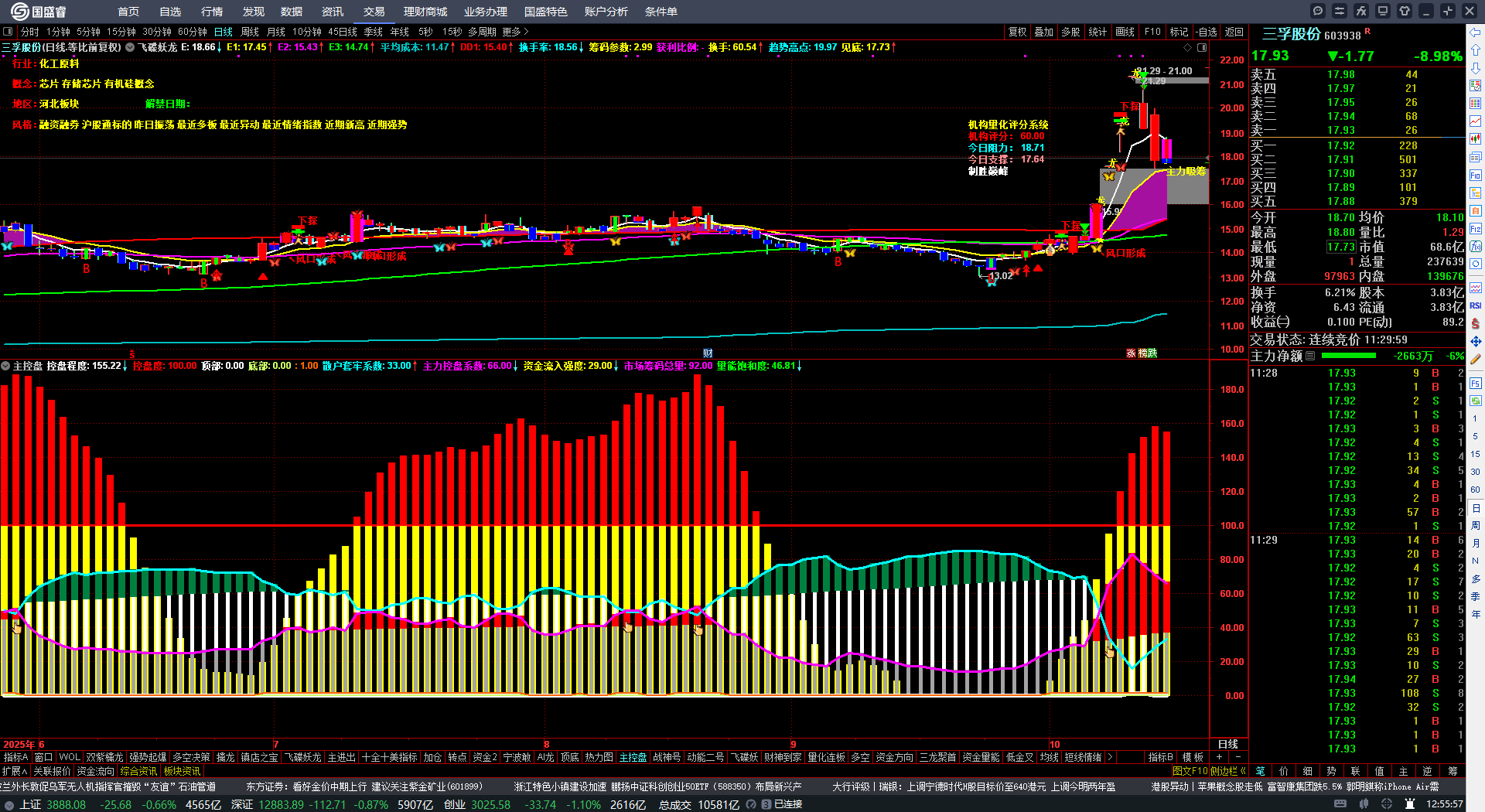Toggle the window layout icon at chart top right
The width and height of the screenshot is (1485, 812).
pos(1202,47)
